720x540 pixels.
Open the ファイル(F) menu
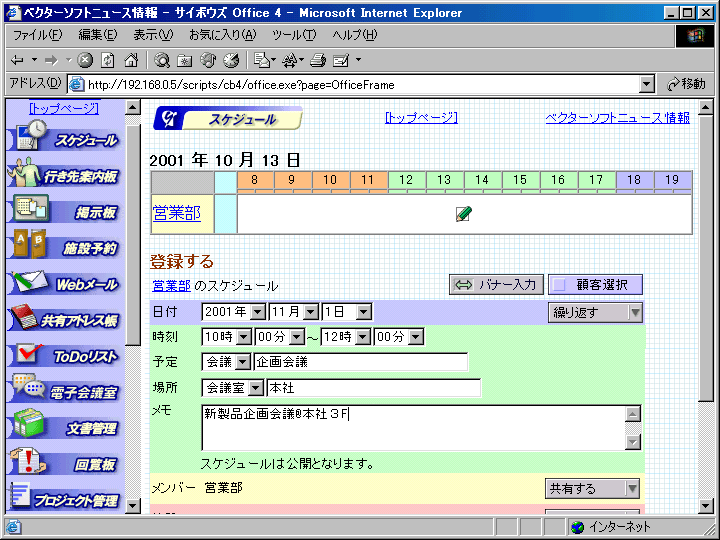point(38,35)
